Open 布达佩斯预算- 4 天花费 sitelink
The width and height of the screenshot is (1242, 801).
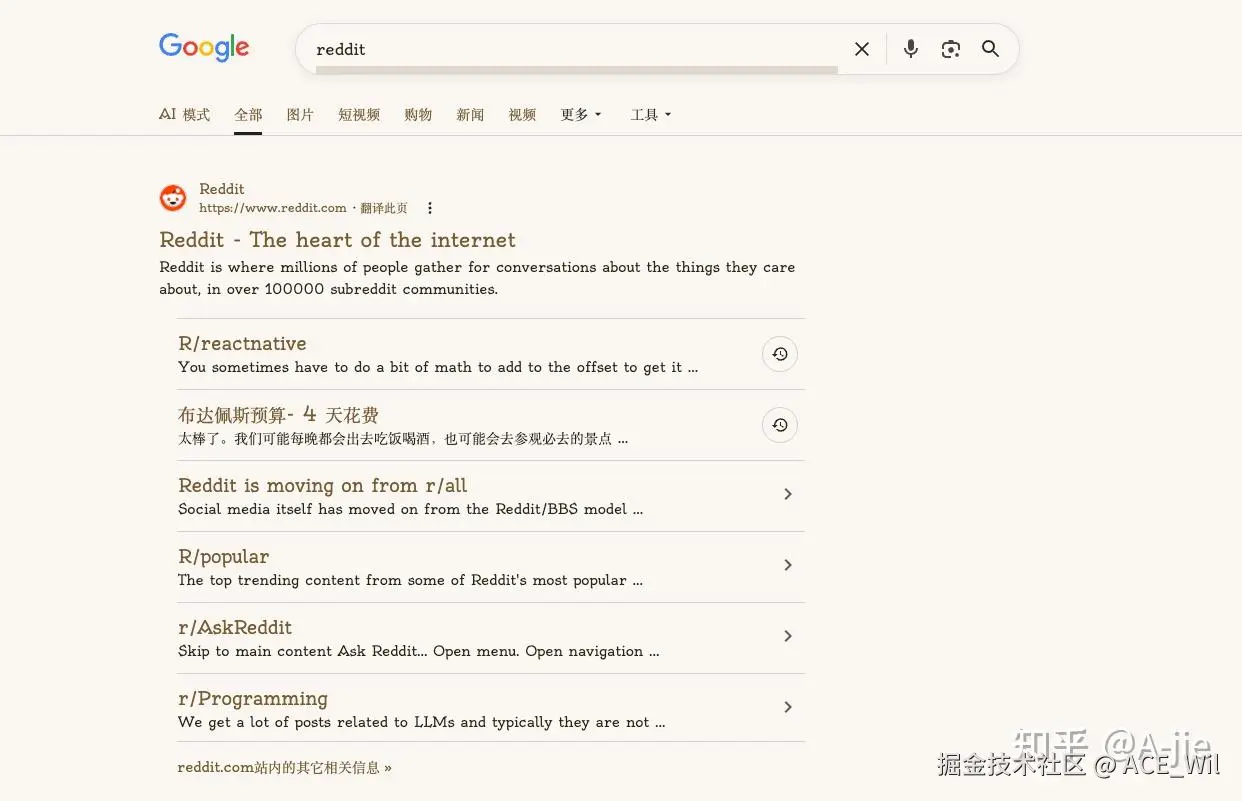(278, 414)
